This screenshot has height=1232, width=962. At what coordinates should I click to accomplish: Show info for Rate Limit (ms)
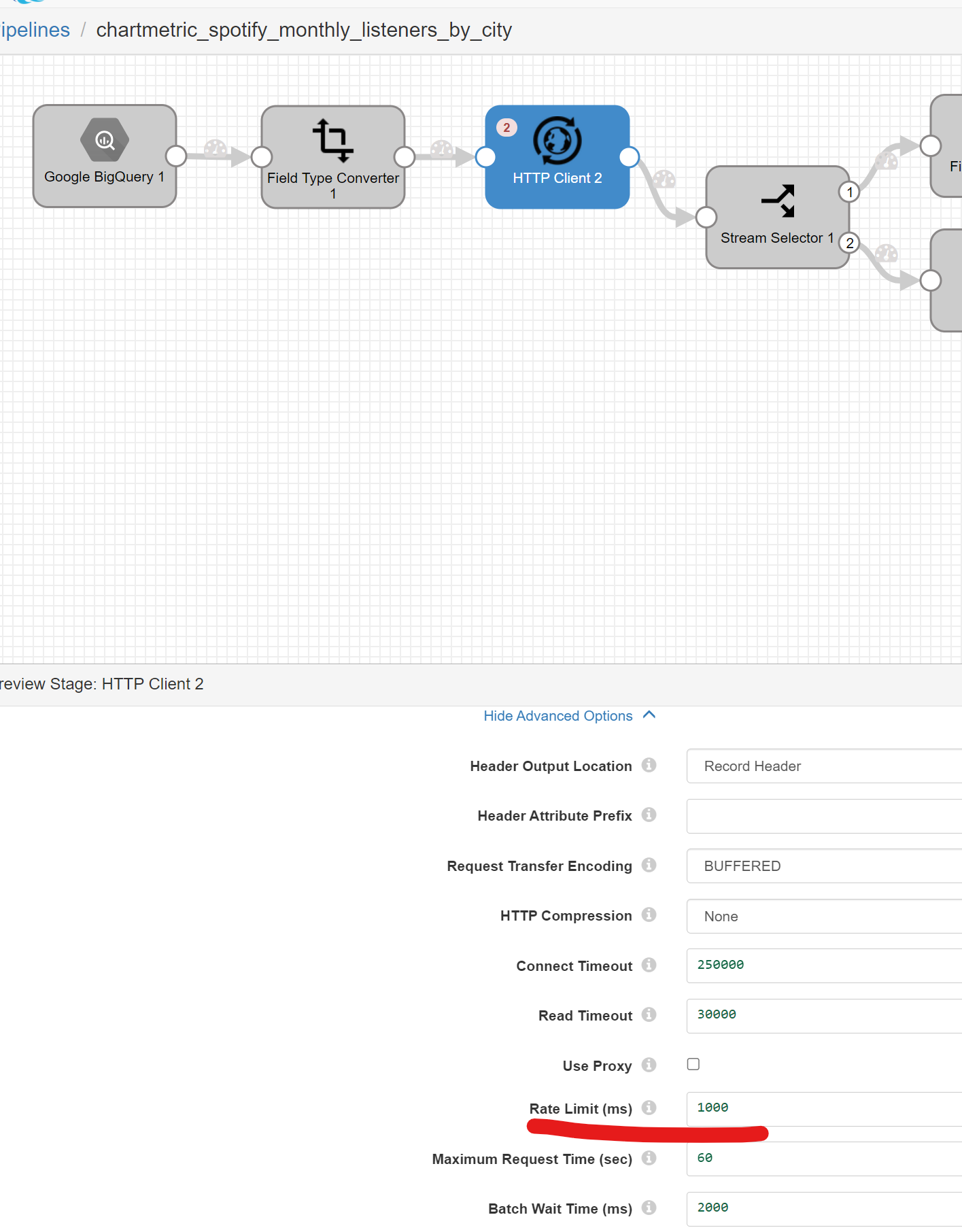649,1108
